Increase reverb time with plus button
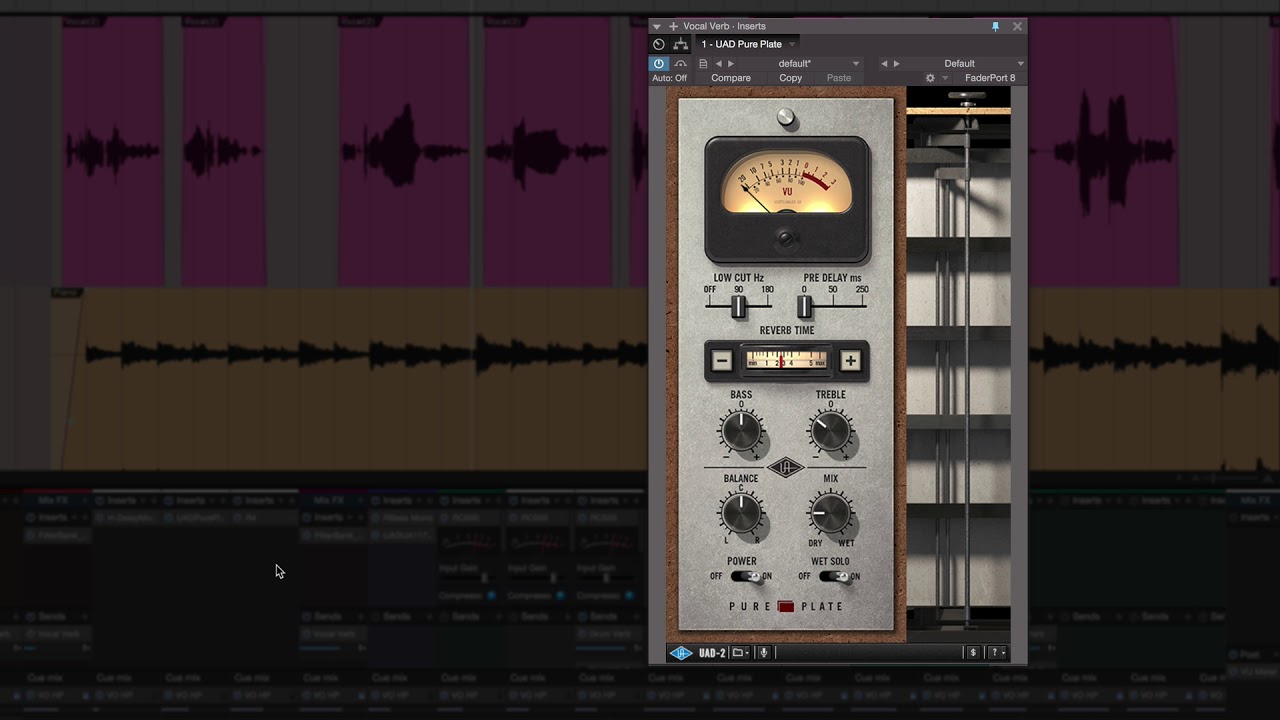1280x720 pixels. 850,361
